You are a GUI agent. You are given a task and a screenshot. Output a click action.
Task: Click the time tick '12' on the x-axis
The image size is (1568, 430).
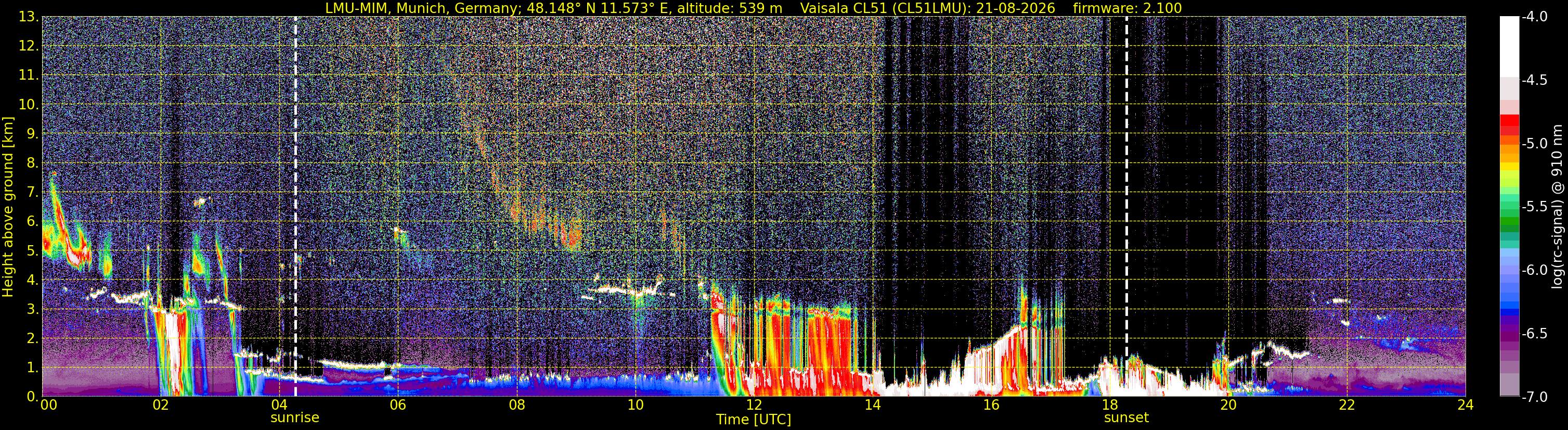click(754, 404)
